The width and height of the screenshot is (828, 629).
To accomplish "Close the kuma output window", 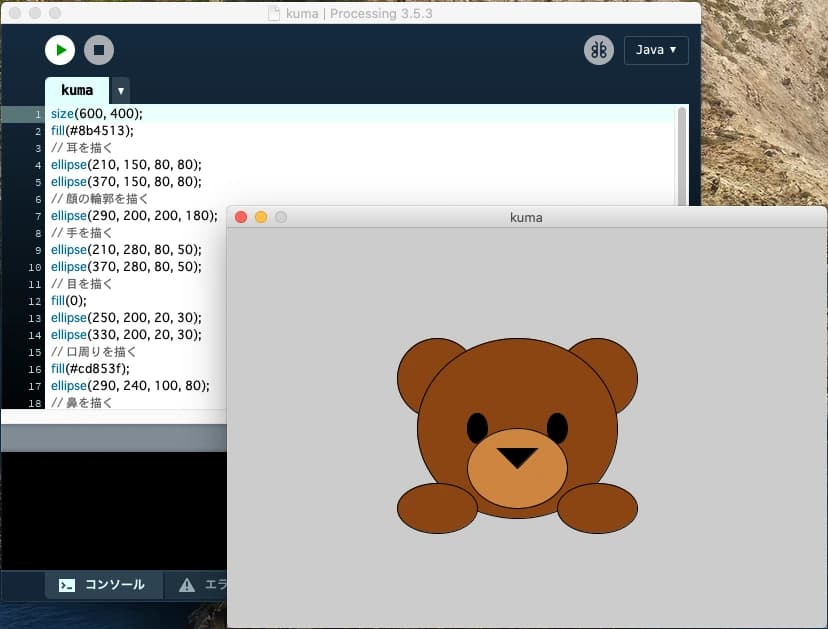I will 241,217.
